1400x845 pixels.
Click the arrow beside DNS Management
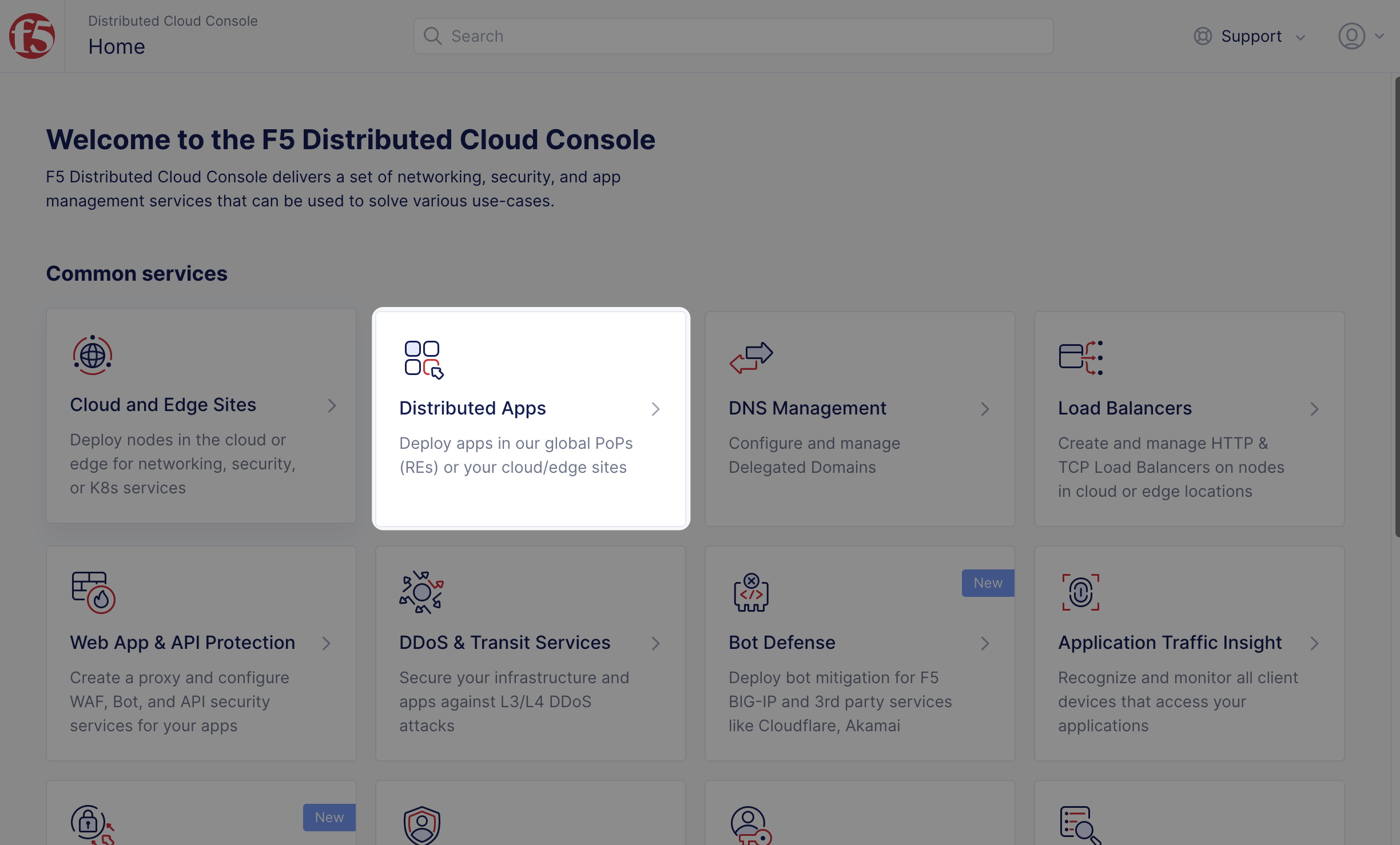click(985, 409)
